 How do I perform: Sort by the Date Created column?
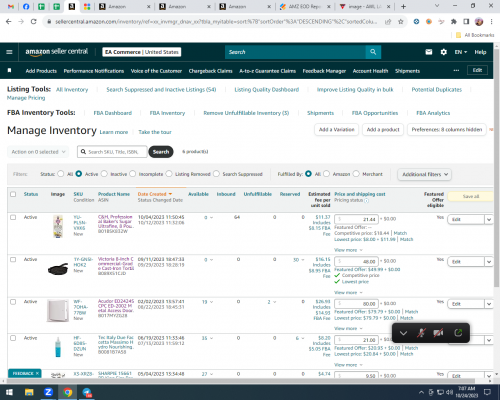155,194
